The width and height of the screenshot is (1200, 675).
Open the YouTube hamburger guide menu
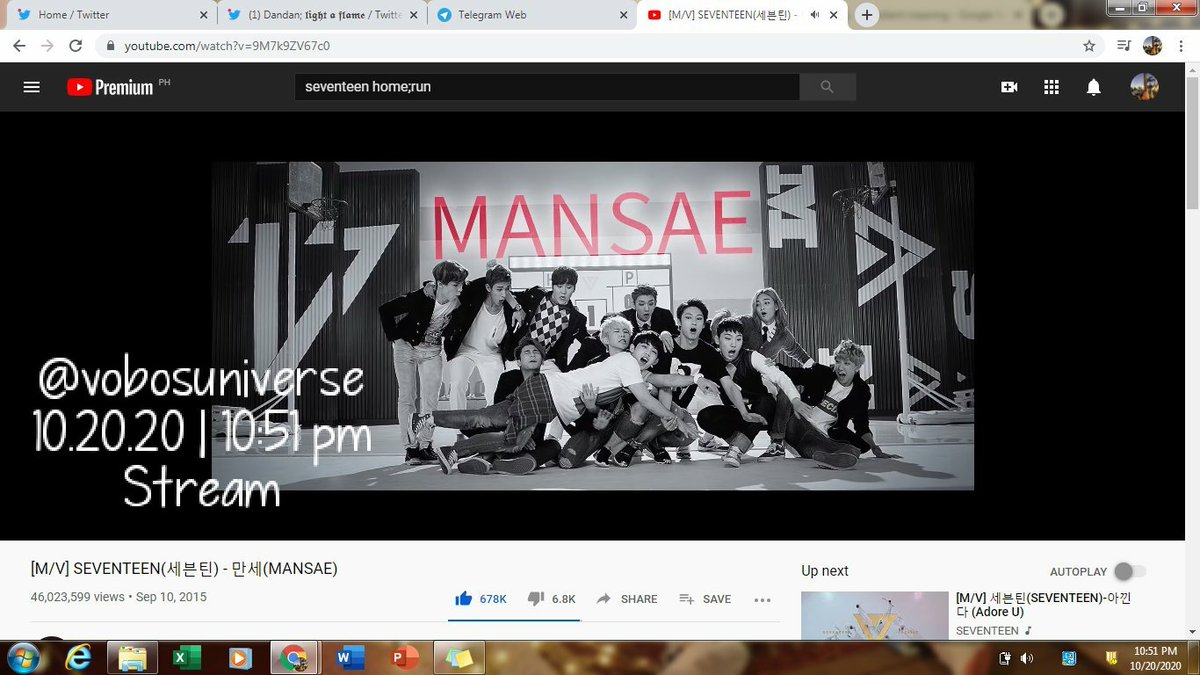pyautogui.click(x=31, y=87)
